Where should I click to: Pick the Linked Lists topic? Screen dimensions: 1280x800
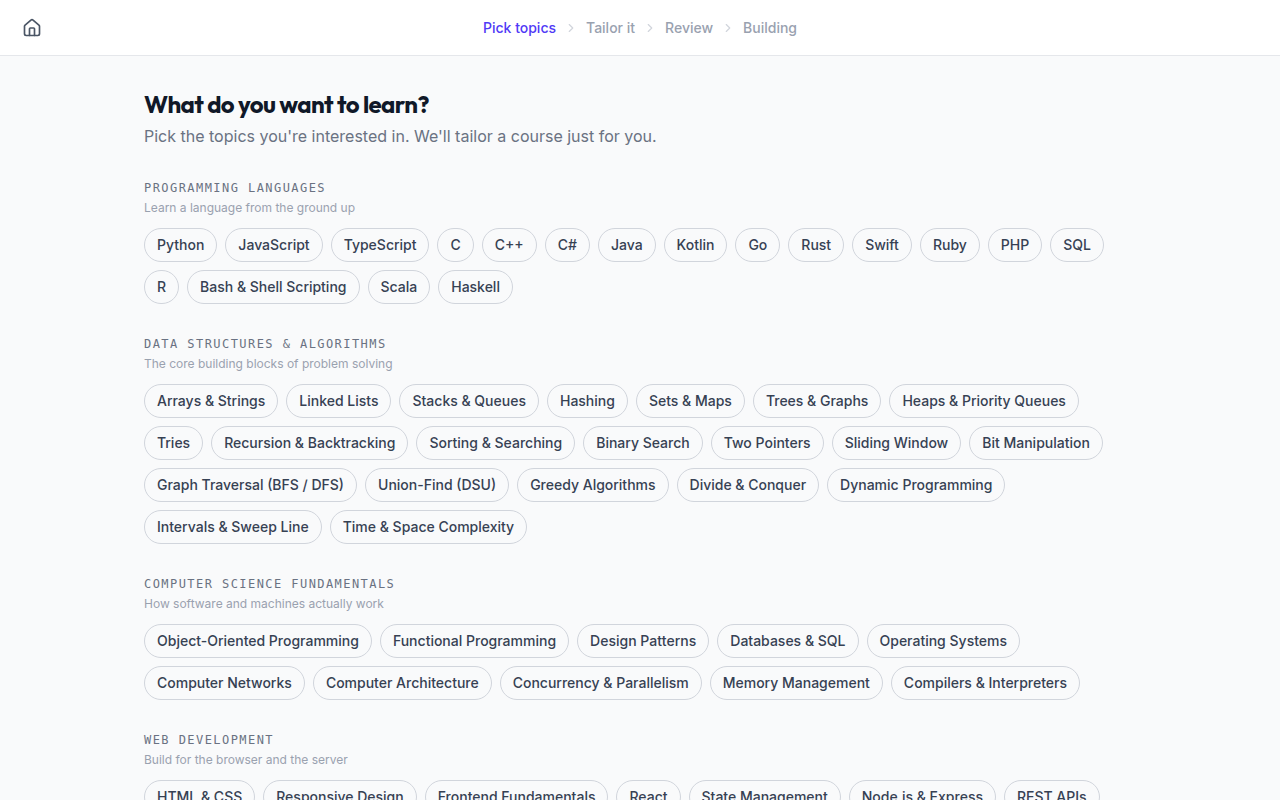point(339,401)
